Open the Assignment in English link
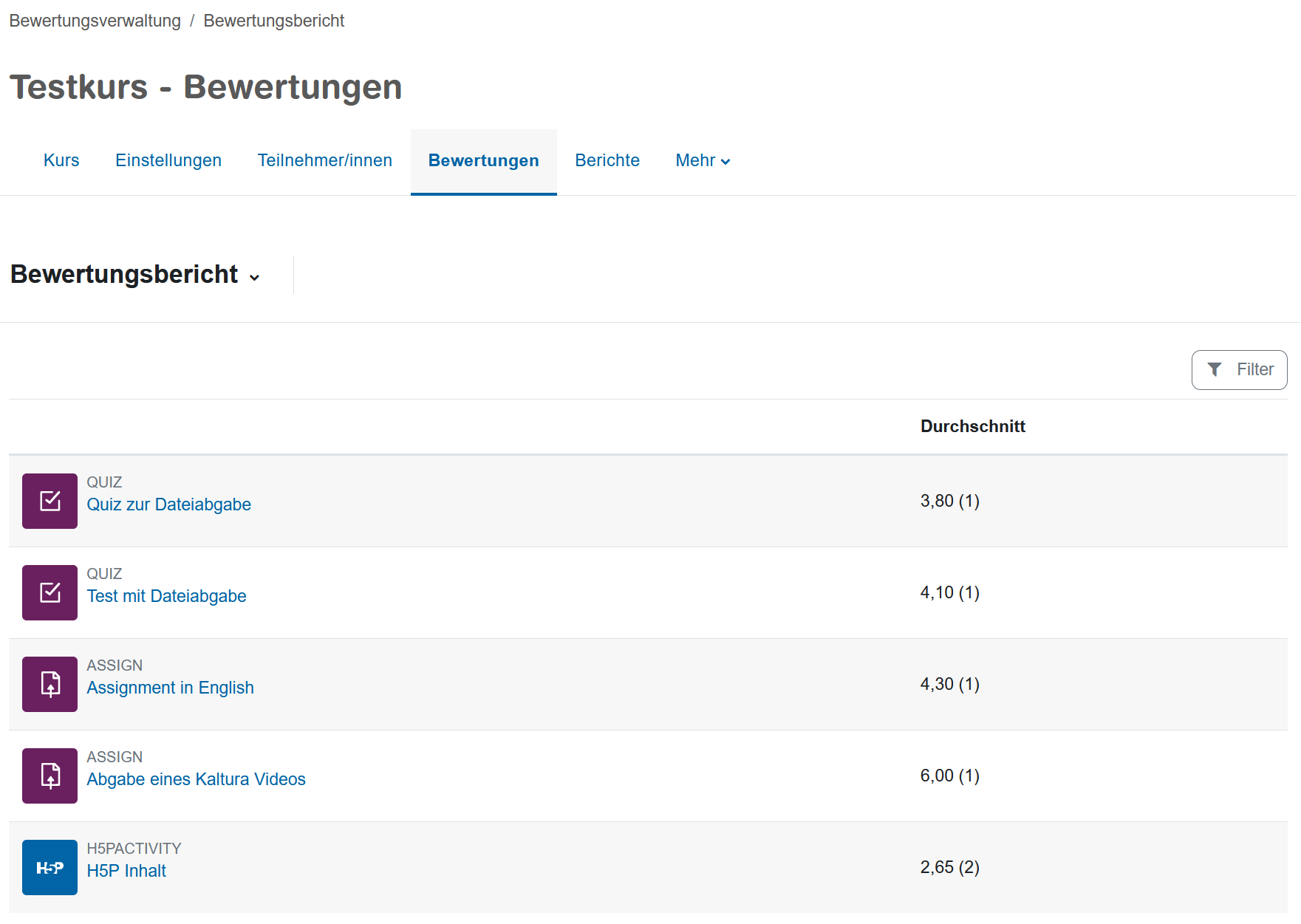The width and height of the screenshot is (1301, 924). [171, 688]
